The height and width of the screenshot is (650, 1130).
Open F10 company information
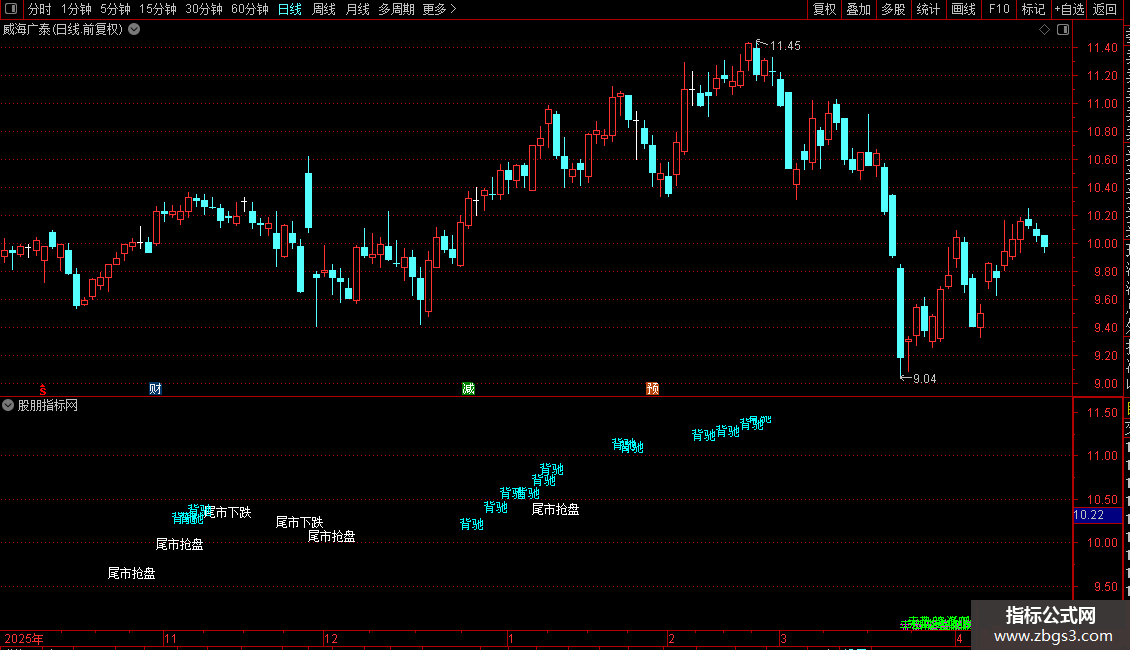point(999,9)
